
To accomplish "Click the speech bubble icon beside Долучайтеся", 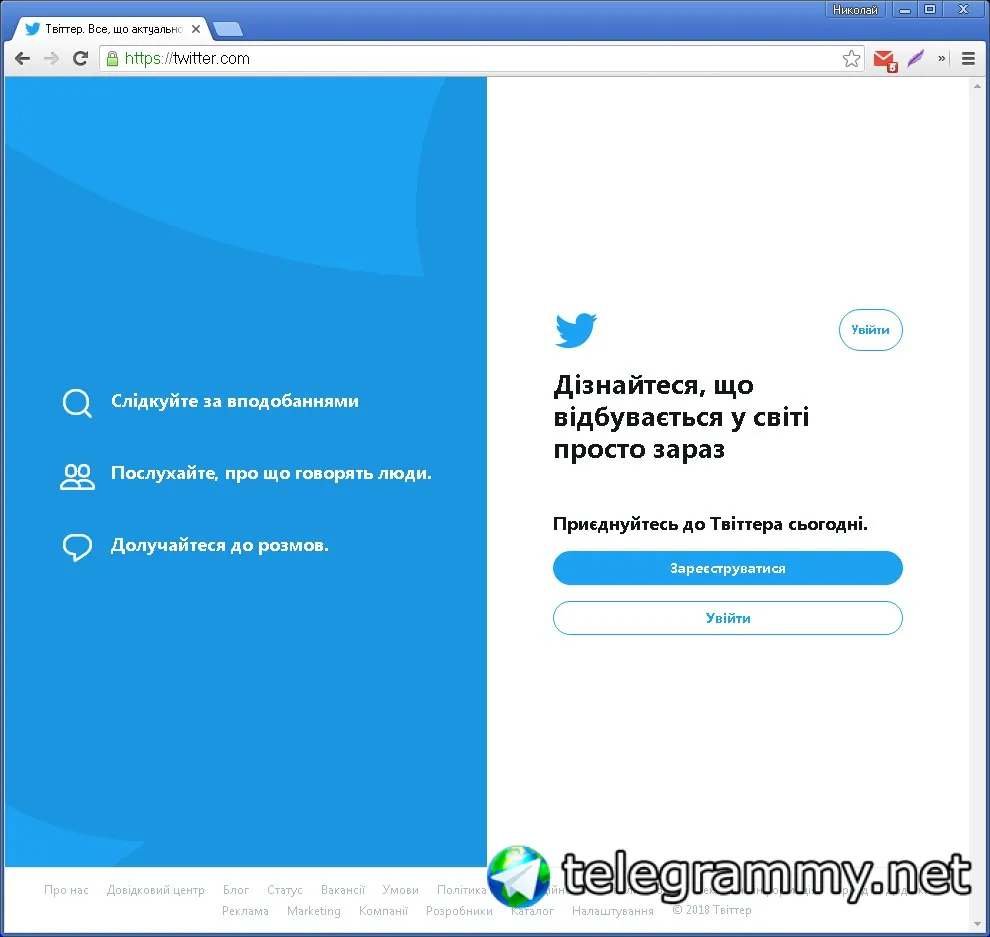I will coord(77,547).
